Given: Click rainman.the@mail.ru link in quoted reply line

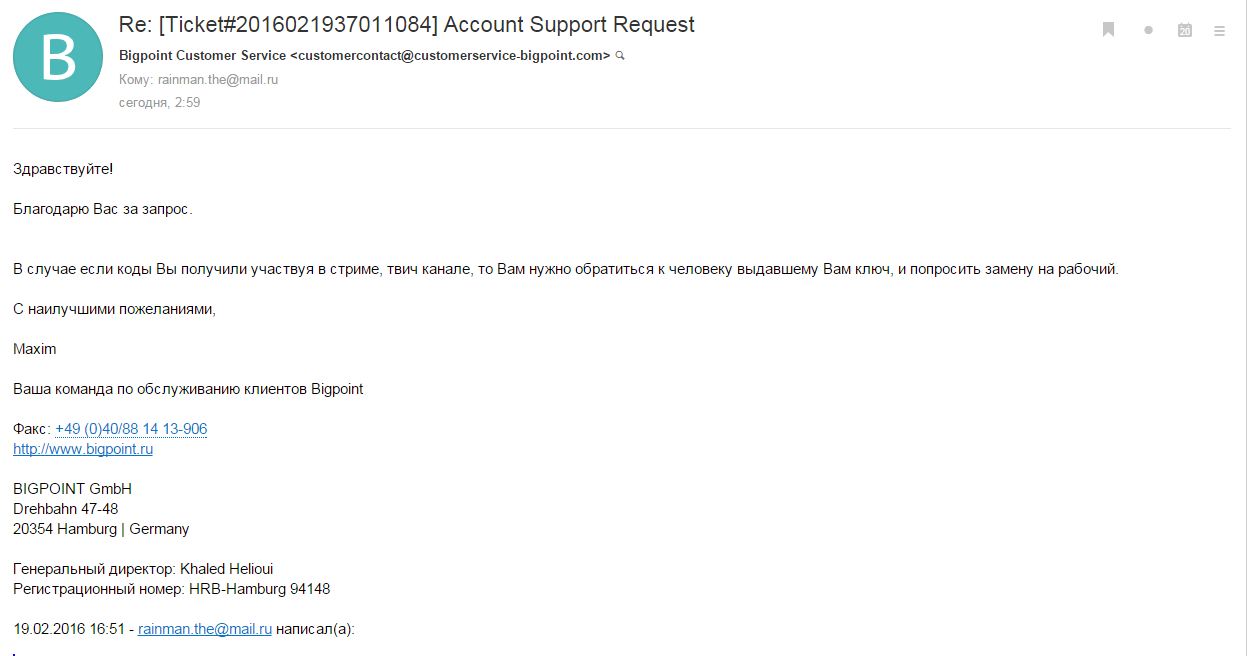Looking at the screenshot, I should 205,629.
